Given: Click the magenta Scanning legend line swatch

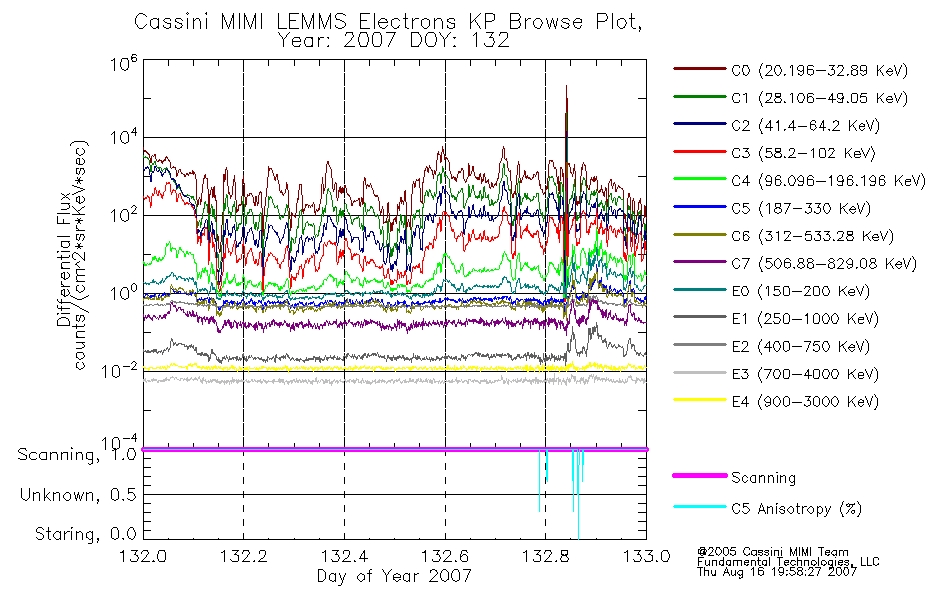Looking at the screenshot, I should point(700,476).
